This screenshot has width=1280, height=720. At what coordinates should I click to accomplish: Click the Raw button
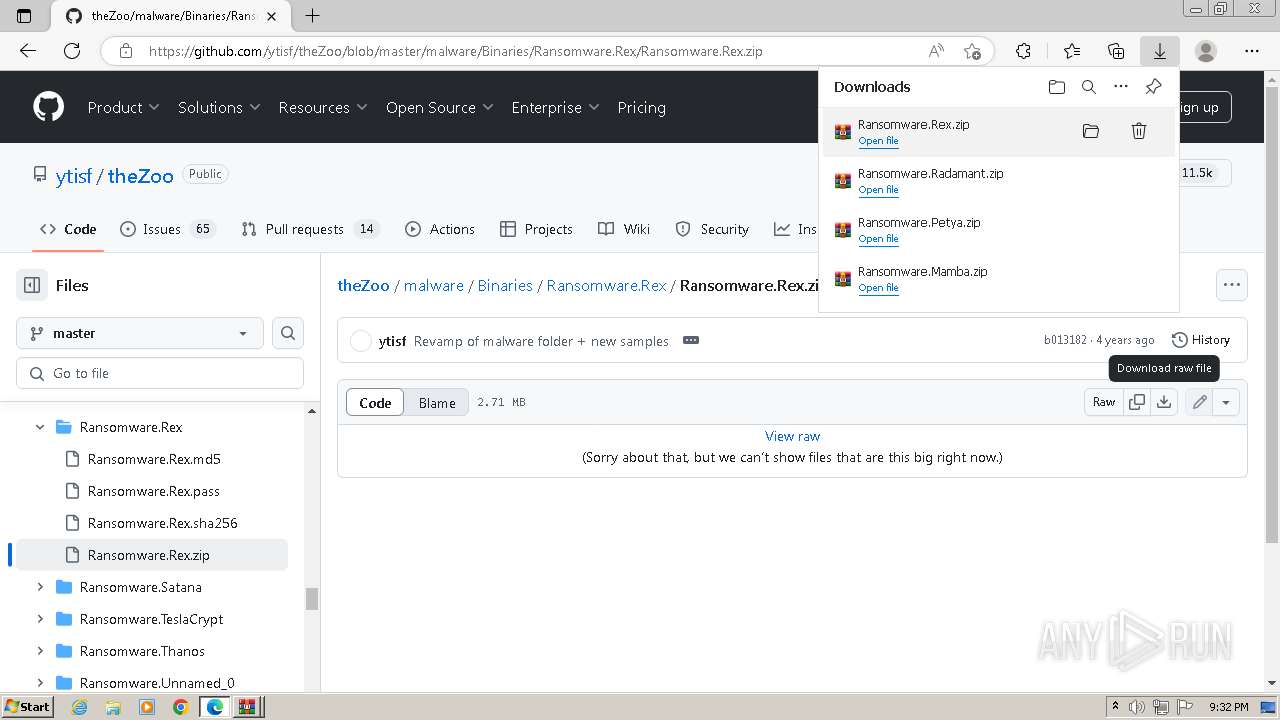point(1104,402)
